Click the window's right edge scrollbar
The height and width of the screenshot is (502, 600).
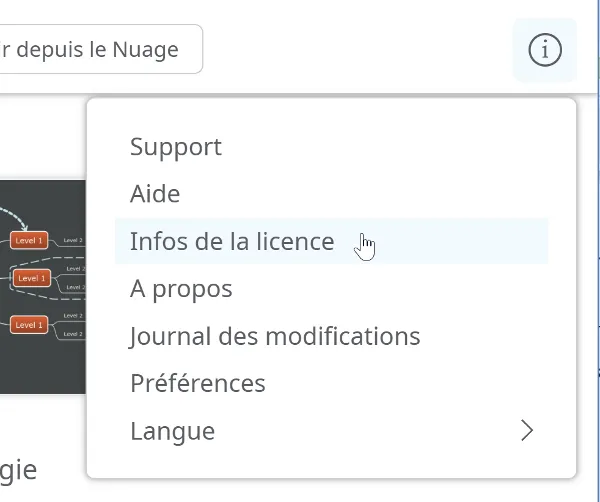[x=598, y=251]
